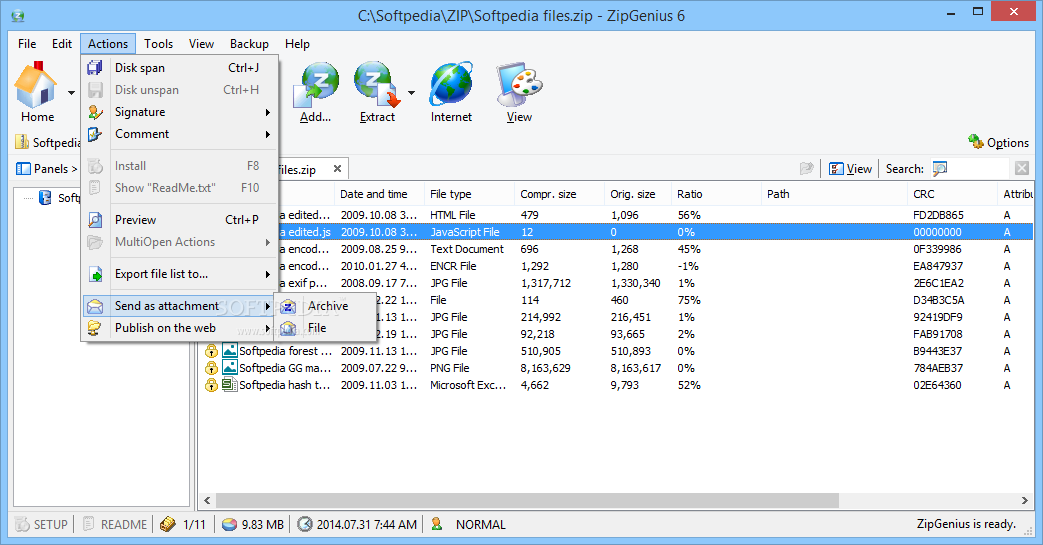Click the horizontal scrollbar thumb
Viewport: 1043px width, 545px height.
click(527, 500)
